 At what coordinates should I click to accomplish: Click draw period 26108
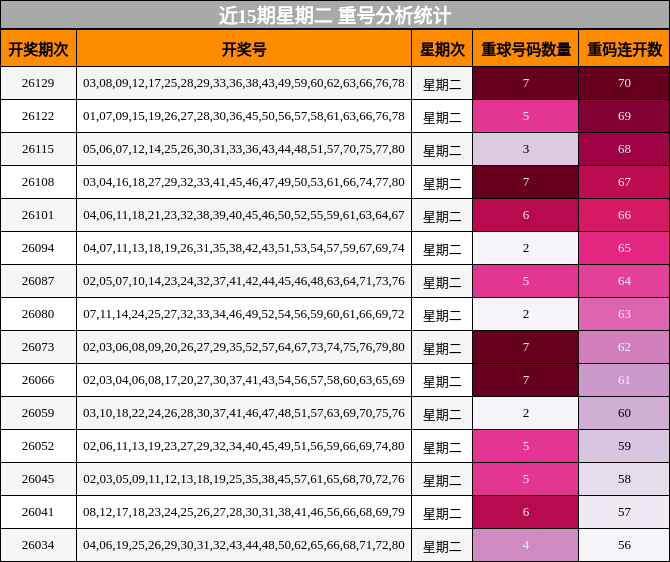tap(38, 182)
